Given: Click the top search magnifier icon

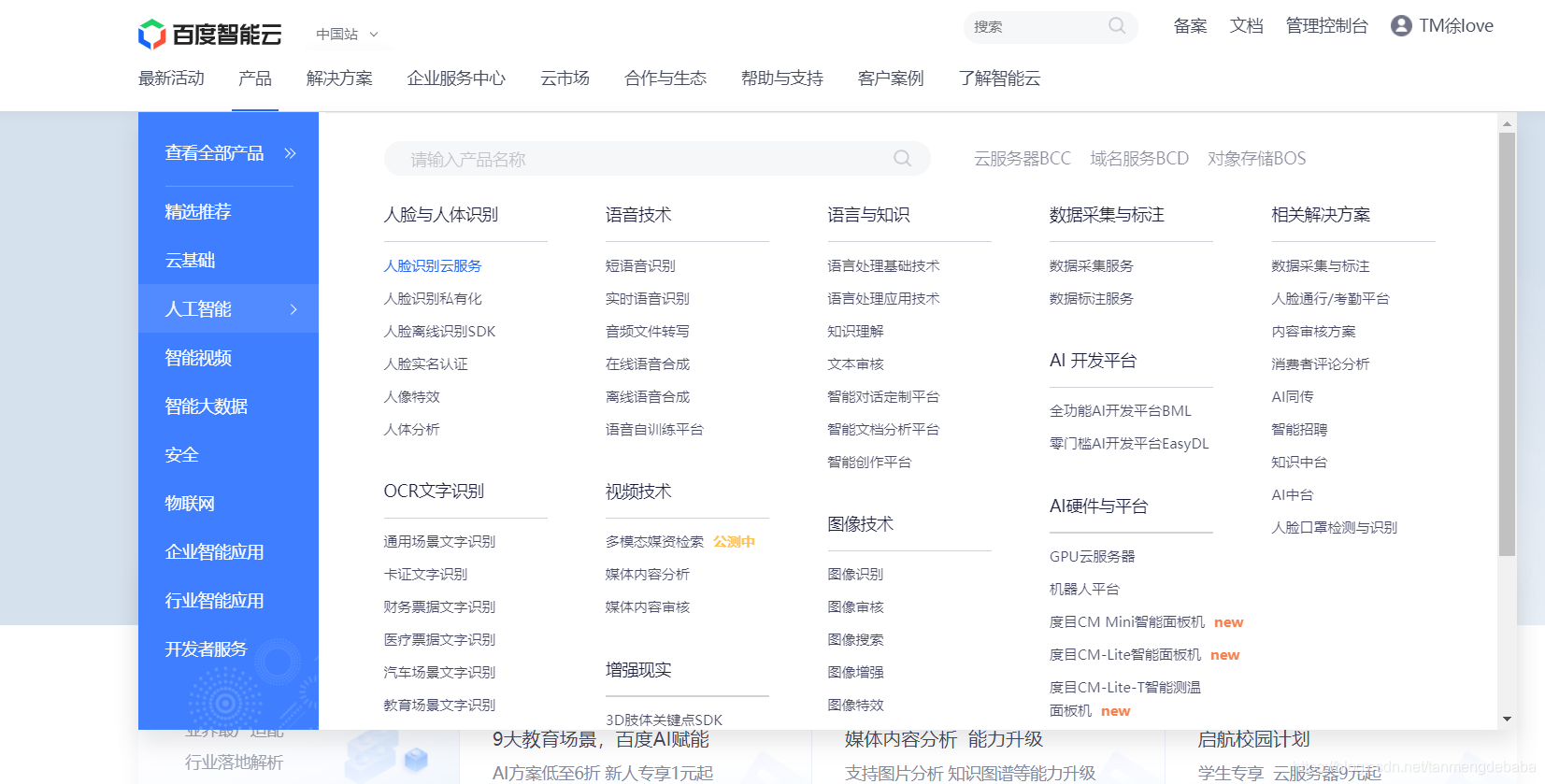Looking at the screenshot, I should (1117, 26).
